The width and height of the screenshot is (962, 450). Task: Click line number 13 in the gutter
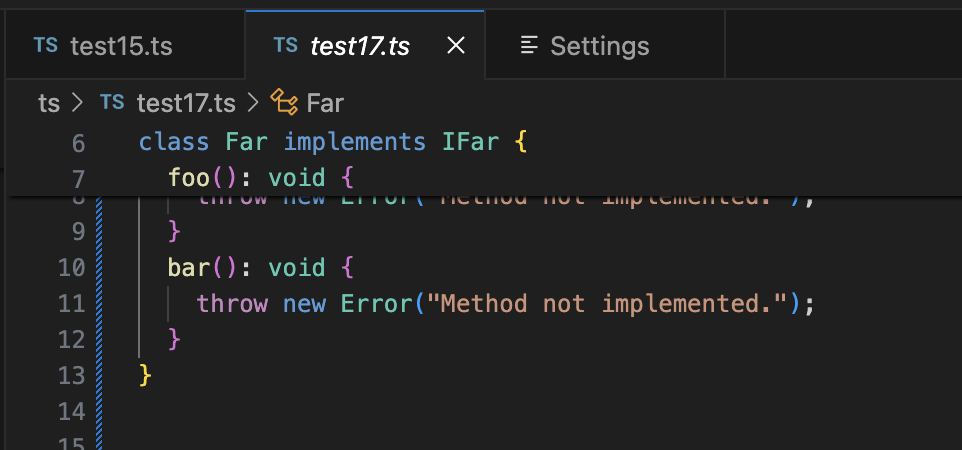pyautogui.click(x=71, y=376)
